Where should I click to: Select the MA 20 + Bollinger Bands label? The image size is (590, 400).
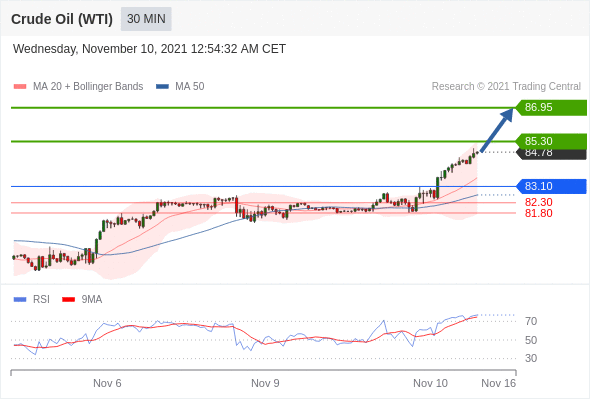[x=88, y=87]
